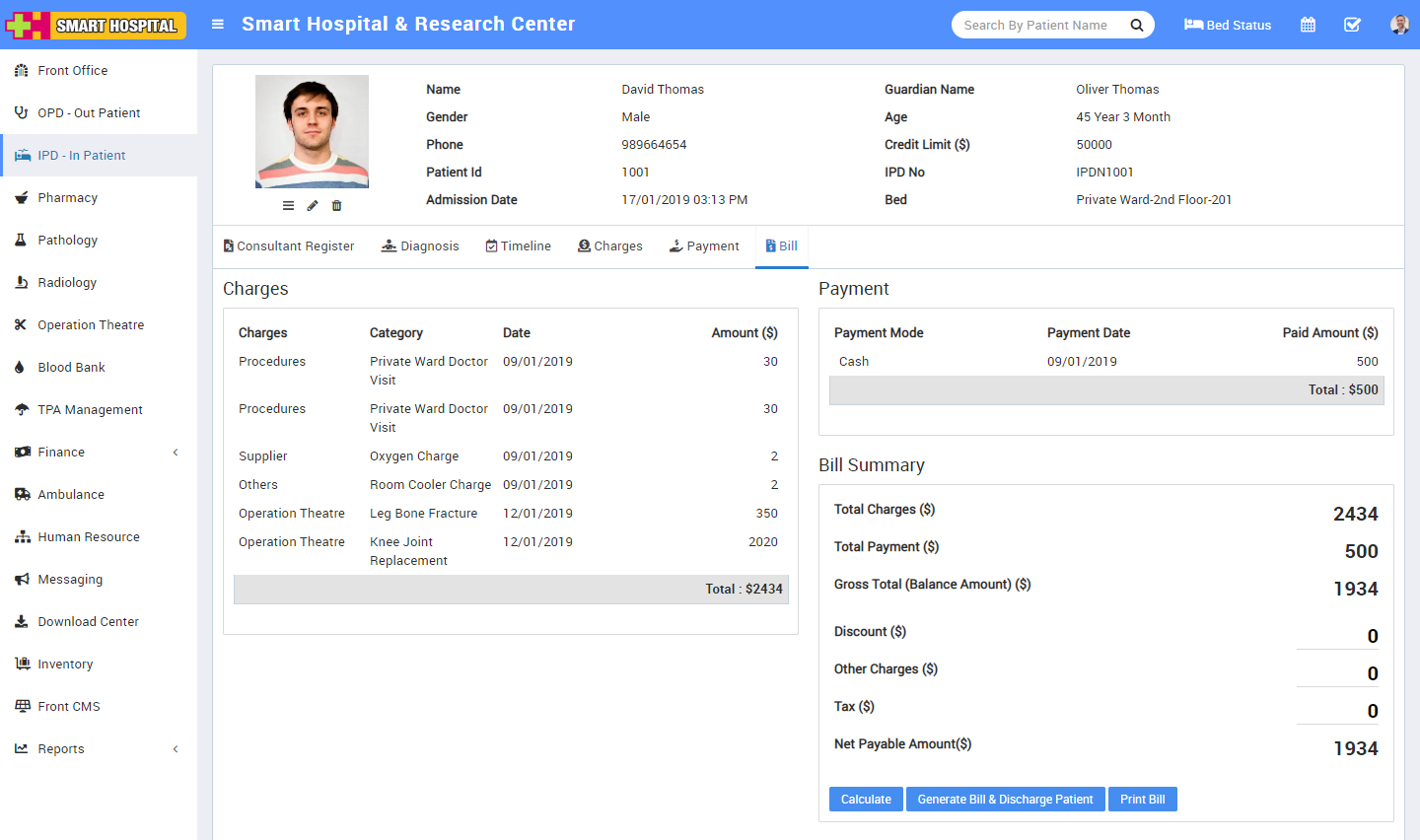Click the Print Bill button
Screen dimensions: 1420x840
(x=1142, y=799)
